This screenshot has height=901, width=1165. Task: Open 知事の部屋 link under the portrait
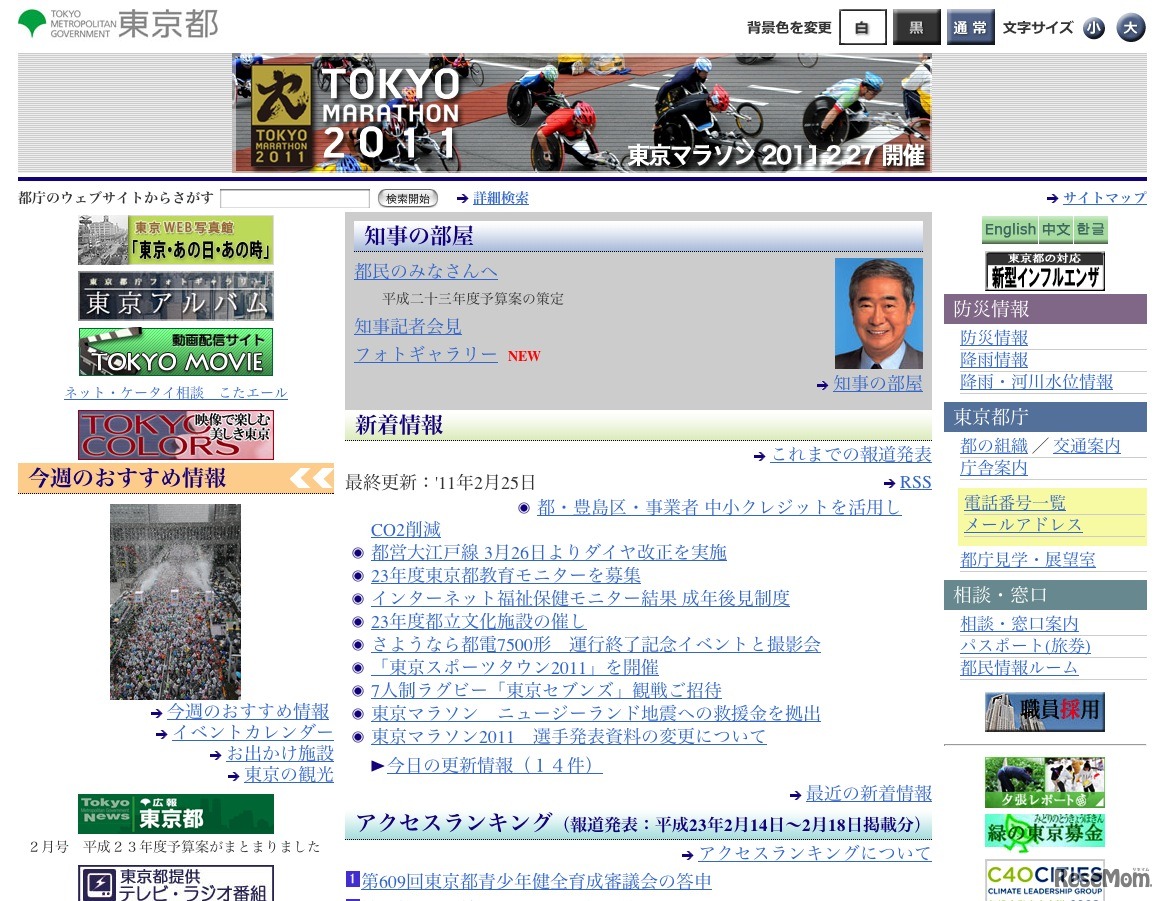click(877, 384)
